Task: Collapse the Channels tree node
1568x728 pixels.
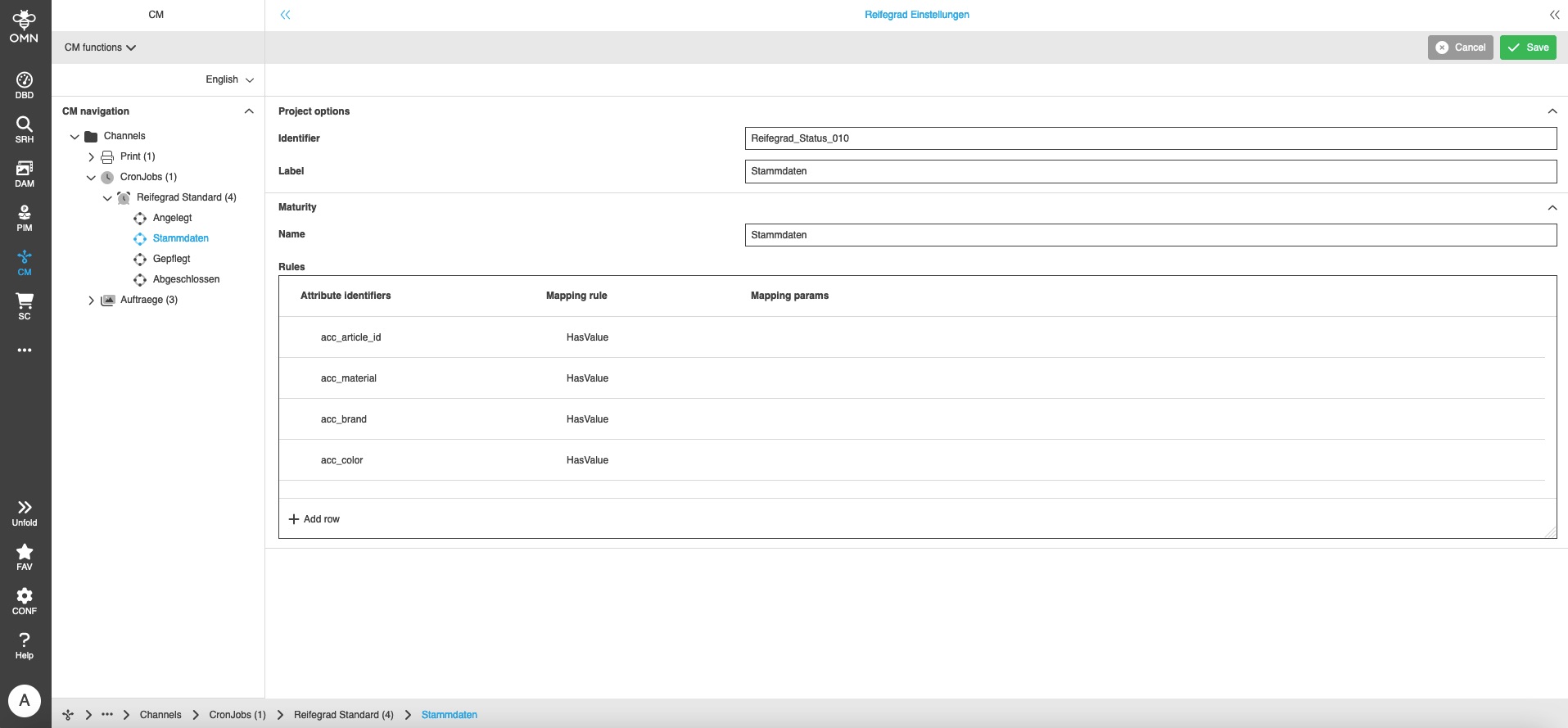Action: click(75, 137)
